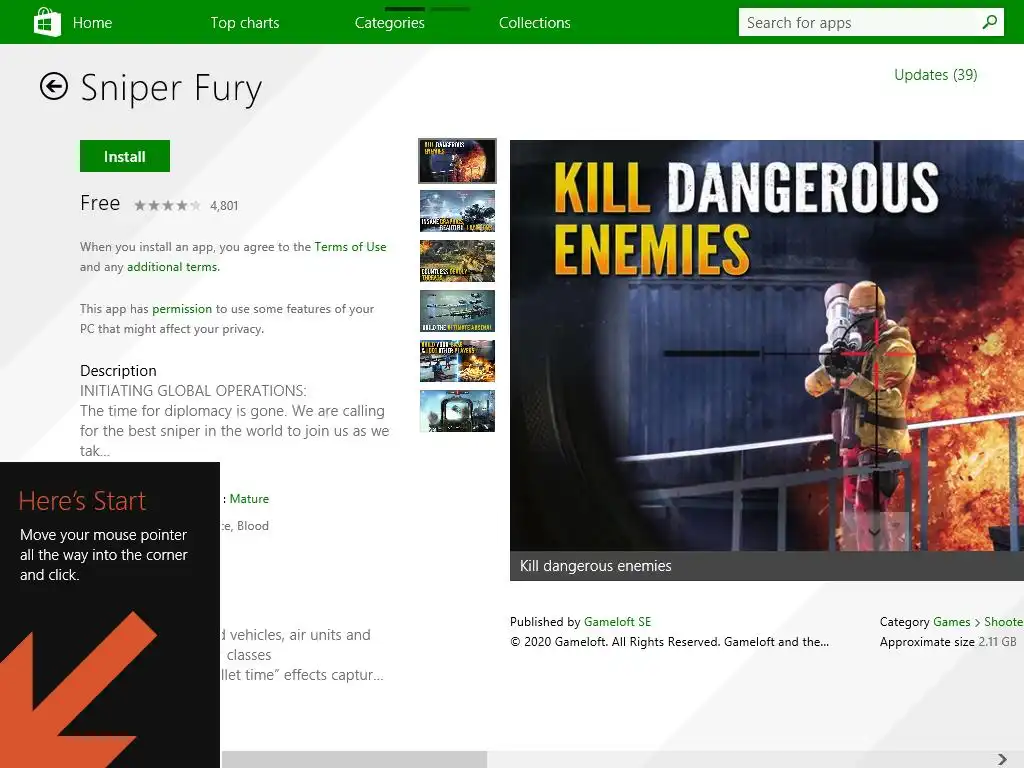Click the Approximate size 2.11 GB text
Viewport: 1024px width, 768px height.
click(x=948, y=642)
